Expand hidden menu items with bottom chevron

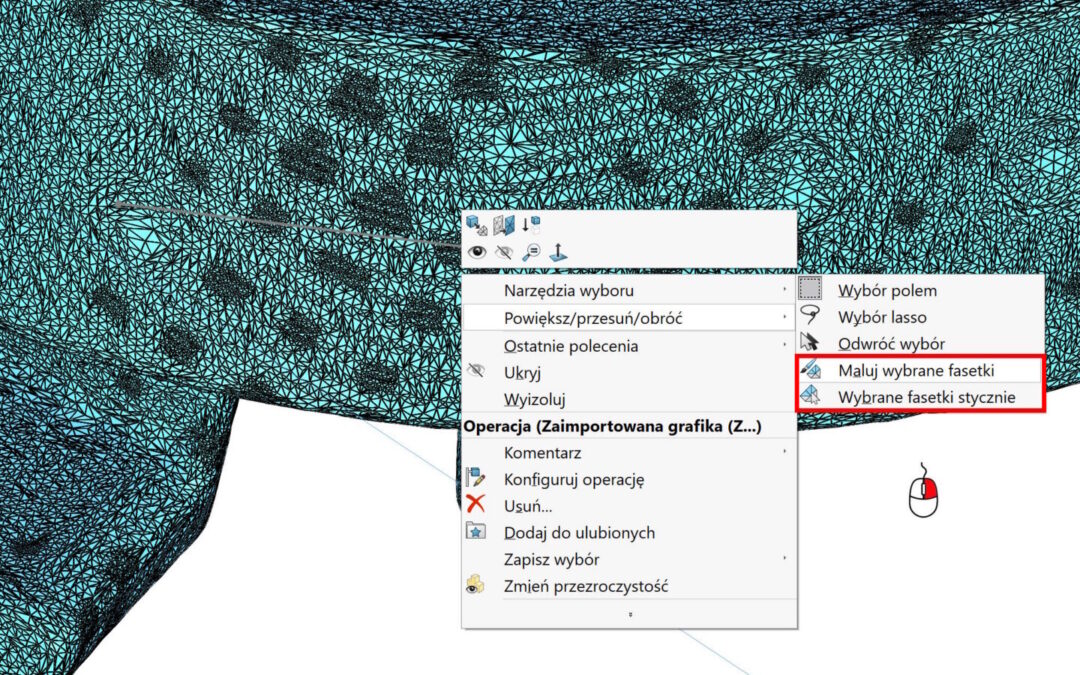pyautogui.click(x=629, y=614)
